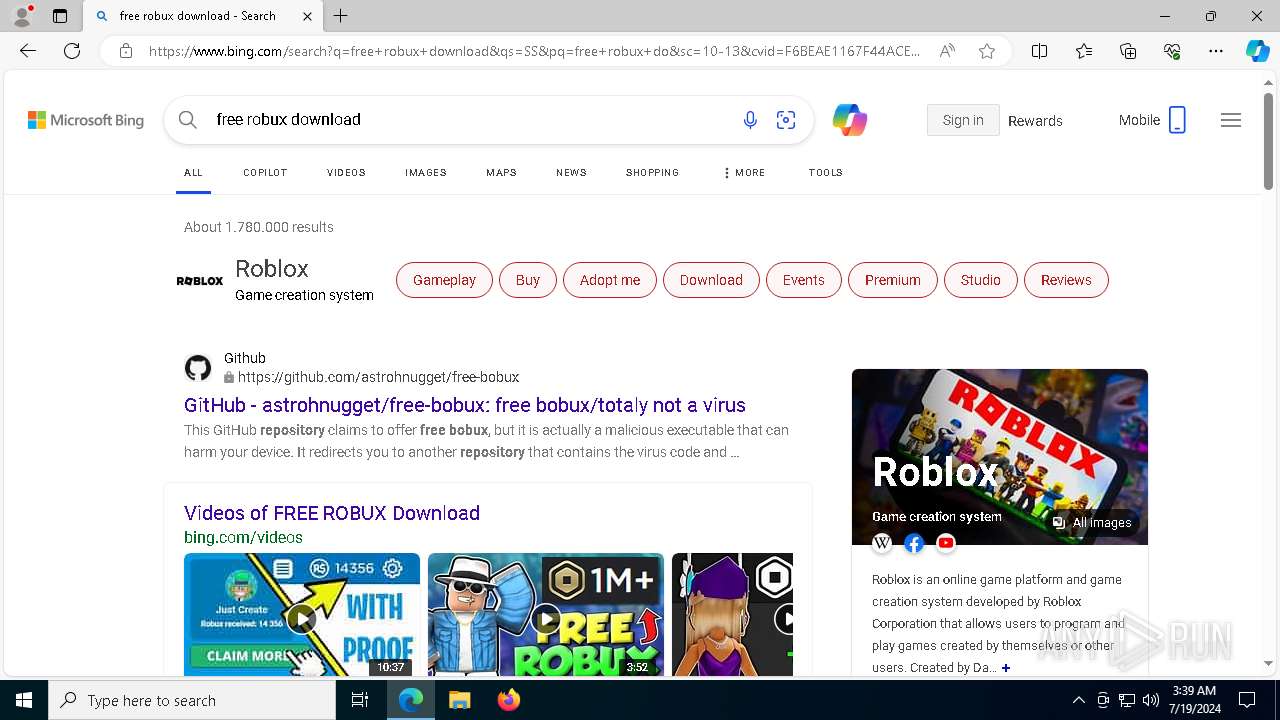
Task: Open Bing Copilot colorful icon
Action: pyautogui.click(x=850, y=120)
